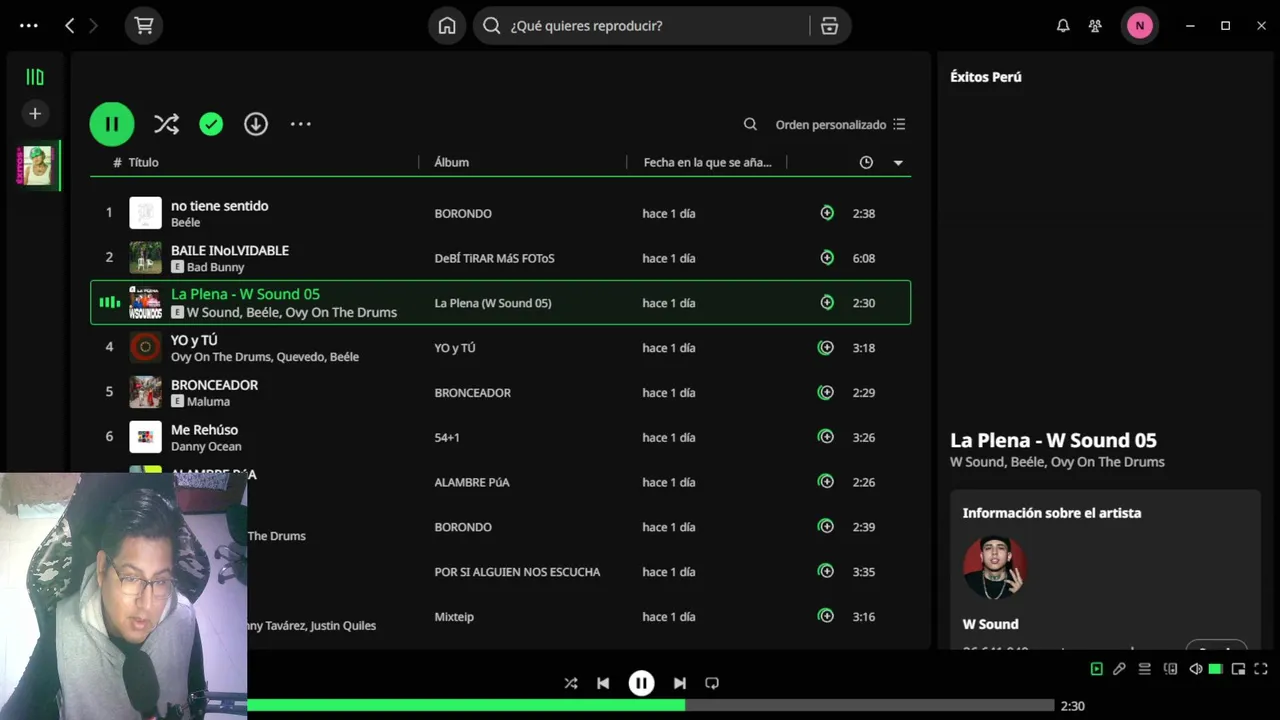Open 'Orden personalizado' sort dropdown
The height and width of the screenshot is (720, 1280).
840,124
